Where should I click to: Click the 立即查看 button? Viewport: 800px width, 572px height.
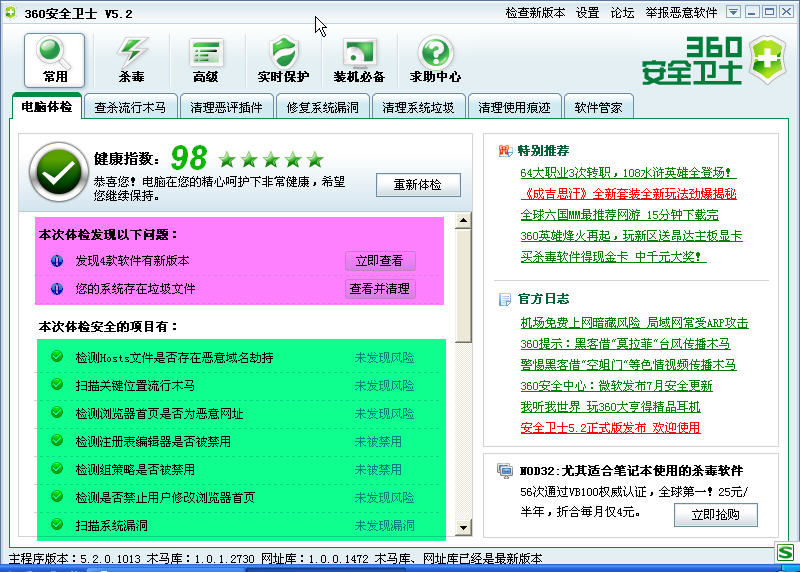pyautogui.click(x=380, y=261)
